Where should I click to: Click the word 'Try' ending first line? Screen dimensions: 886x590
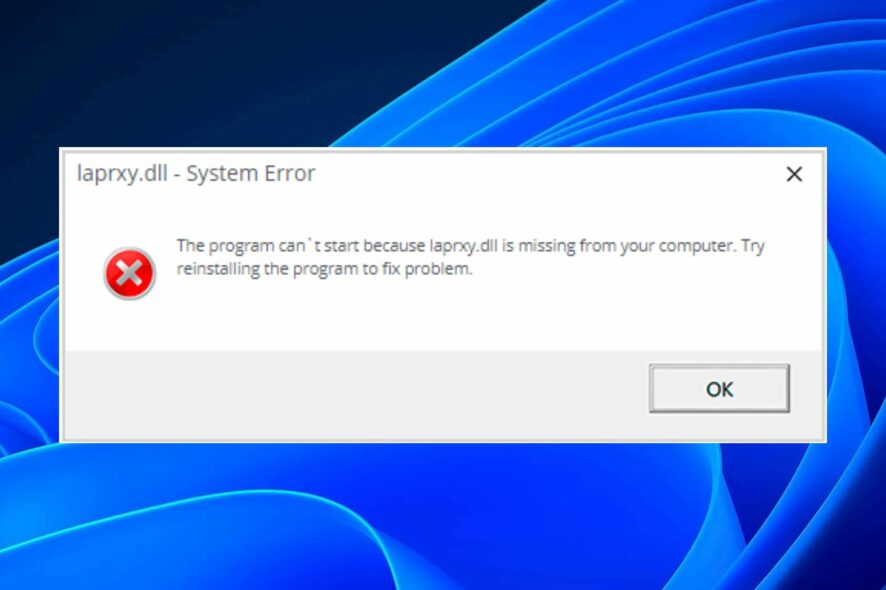753,246
